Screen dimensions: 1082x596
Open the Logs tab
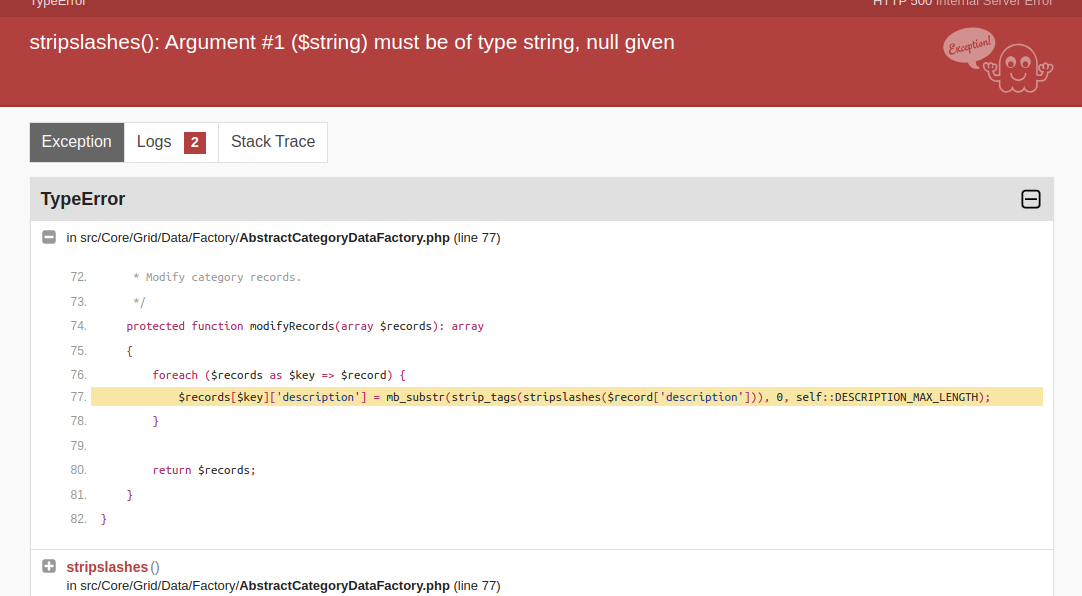(154, 142)
